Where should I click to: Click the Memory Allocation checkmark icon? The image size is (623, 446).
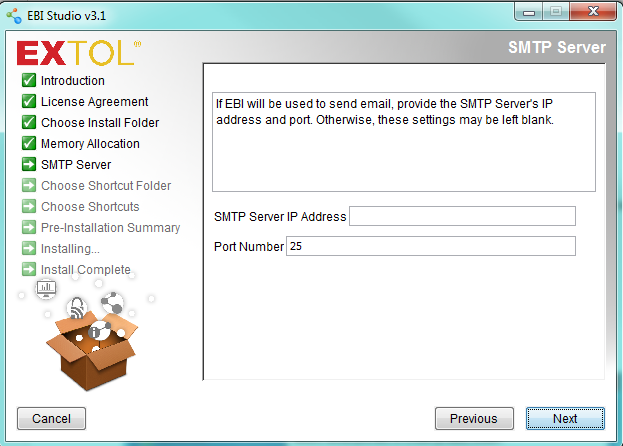pos(29,143)
